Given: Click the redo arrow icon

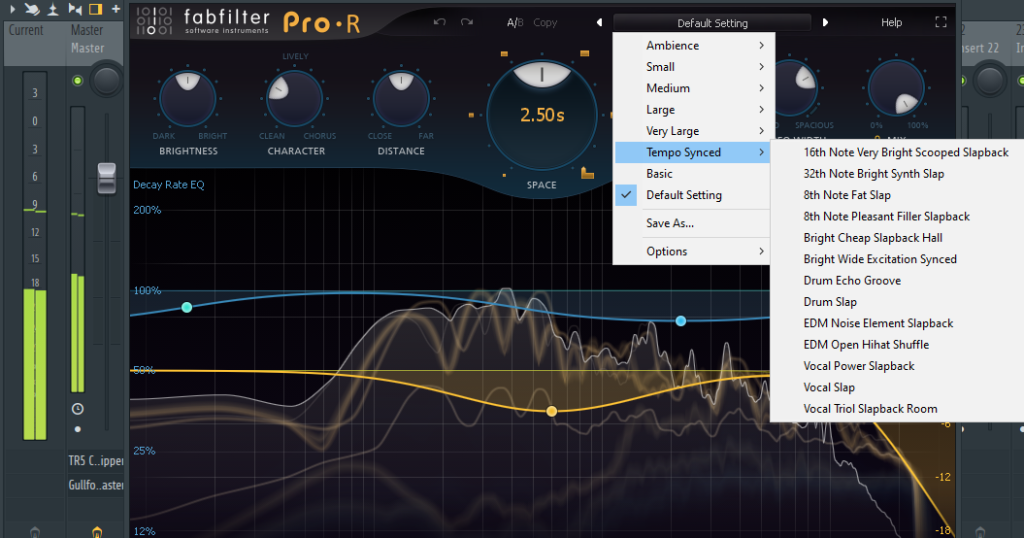Looking at the screenshot, I should (466, 22).
